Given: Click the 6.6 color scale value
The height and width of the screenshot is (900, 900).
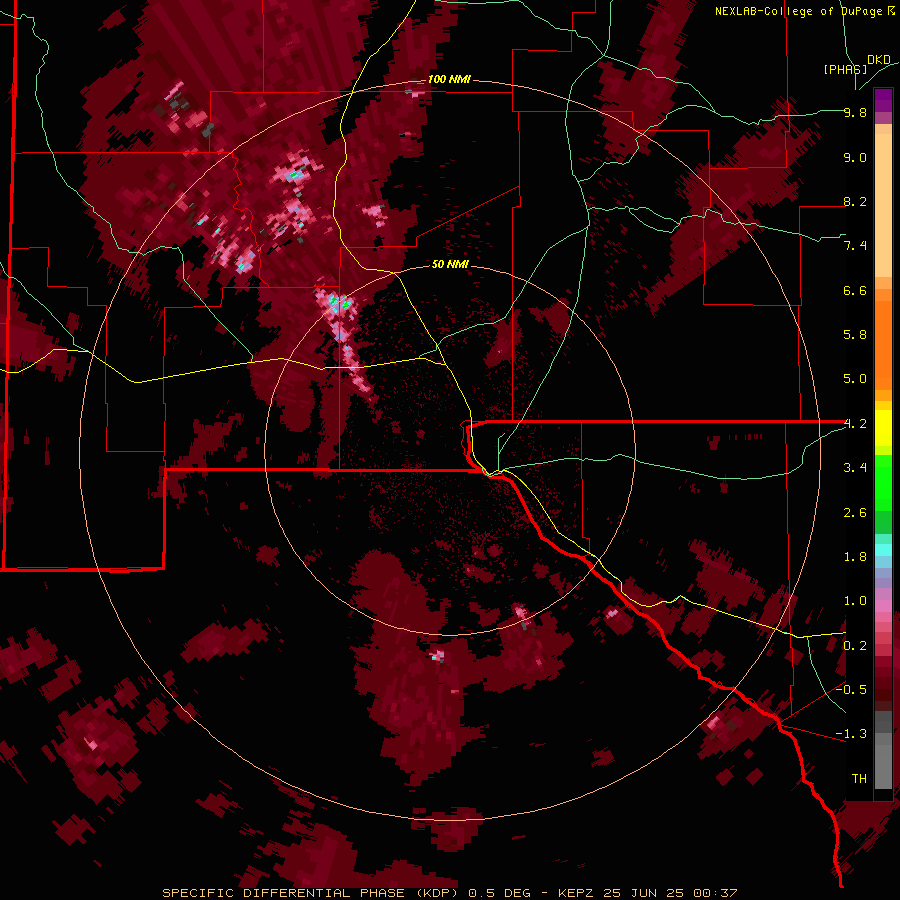Looking at the screenshot, I should point(855,290).
